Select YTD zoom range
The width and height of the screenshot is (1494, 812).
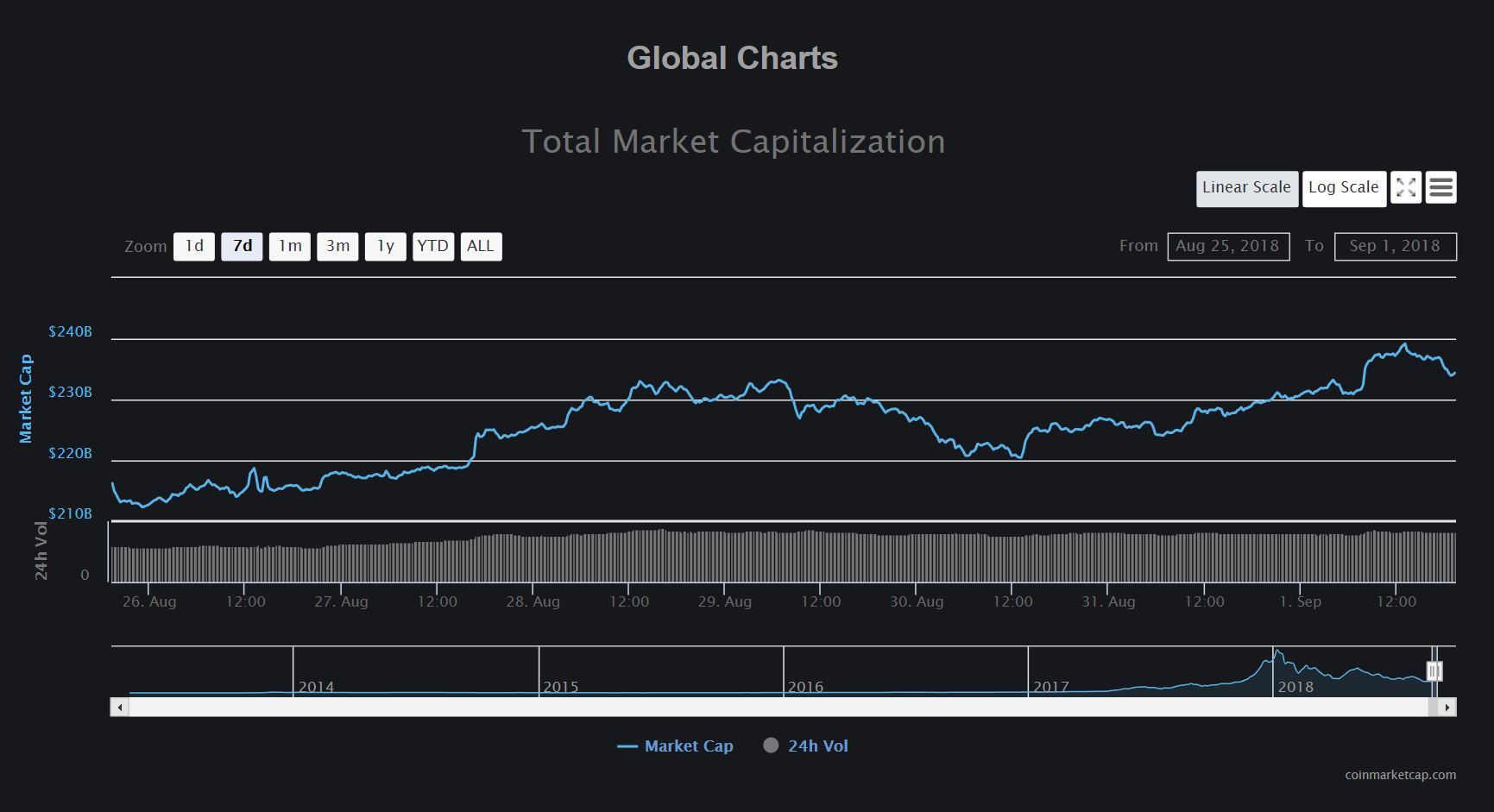click(433, 247)
